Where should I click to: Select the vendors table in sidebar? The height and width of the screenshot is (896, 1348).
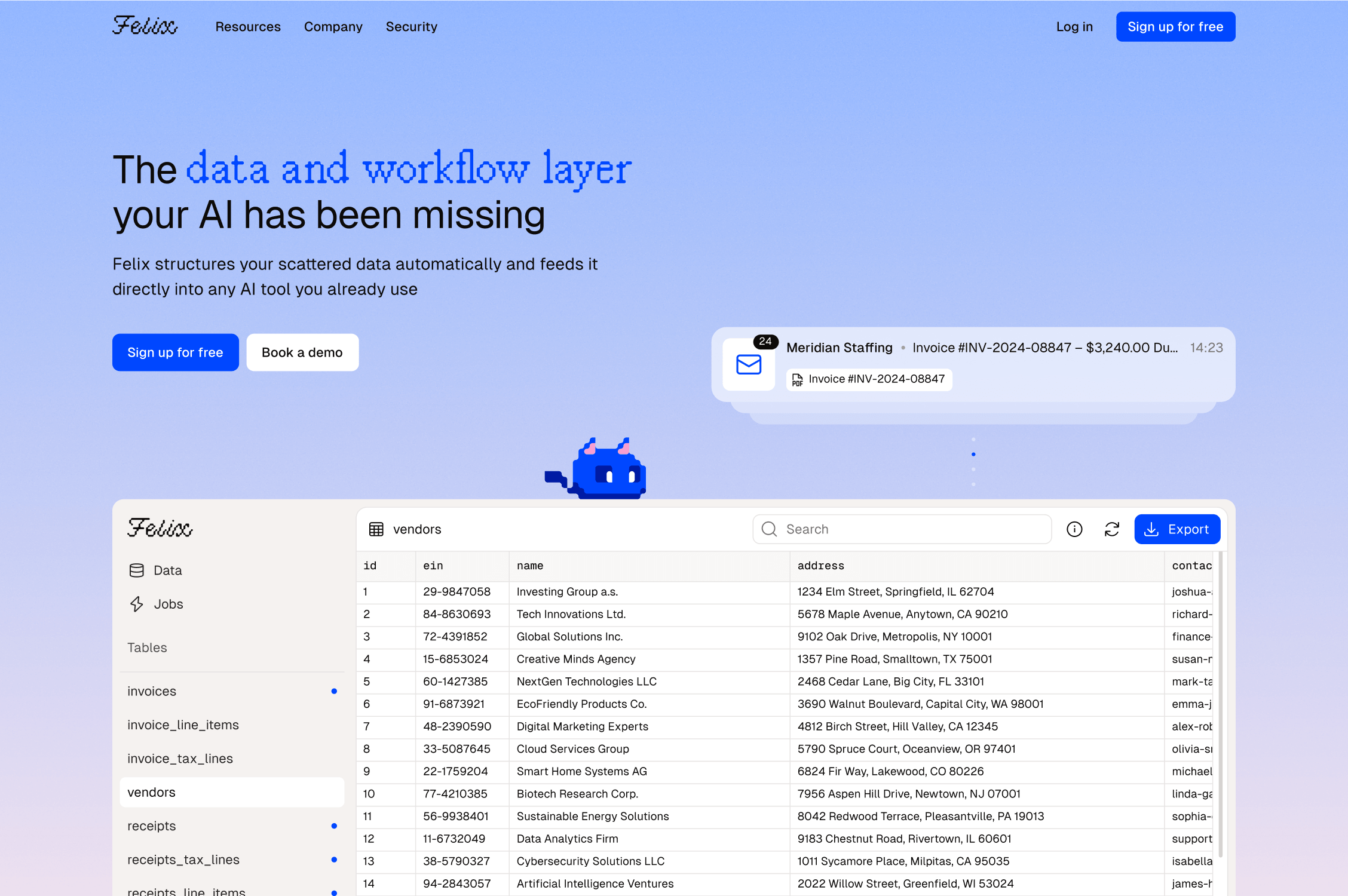click(x=232, y=792)
